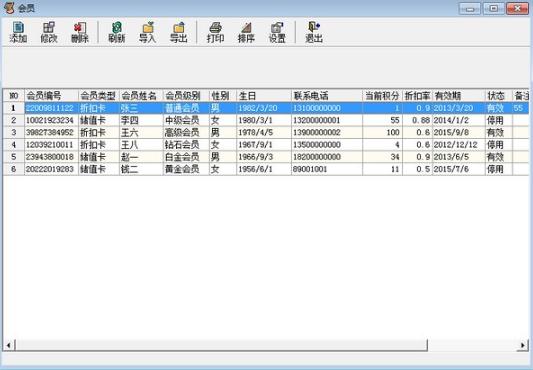Click the 当前积分 column header

click(x=382, y=96)
